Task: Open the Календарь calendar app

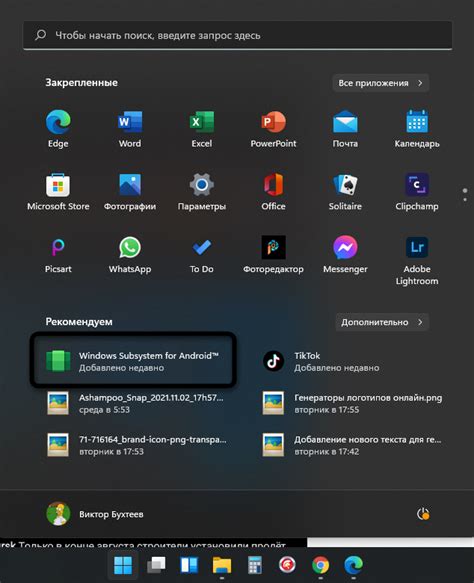Action: pos(417,128)
